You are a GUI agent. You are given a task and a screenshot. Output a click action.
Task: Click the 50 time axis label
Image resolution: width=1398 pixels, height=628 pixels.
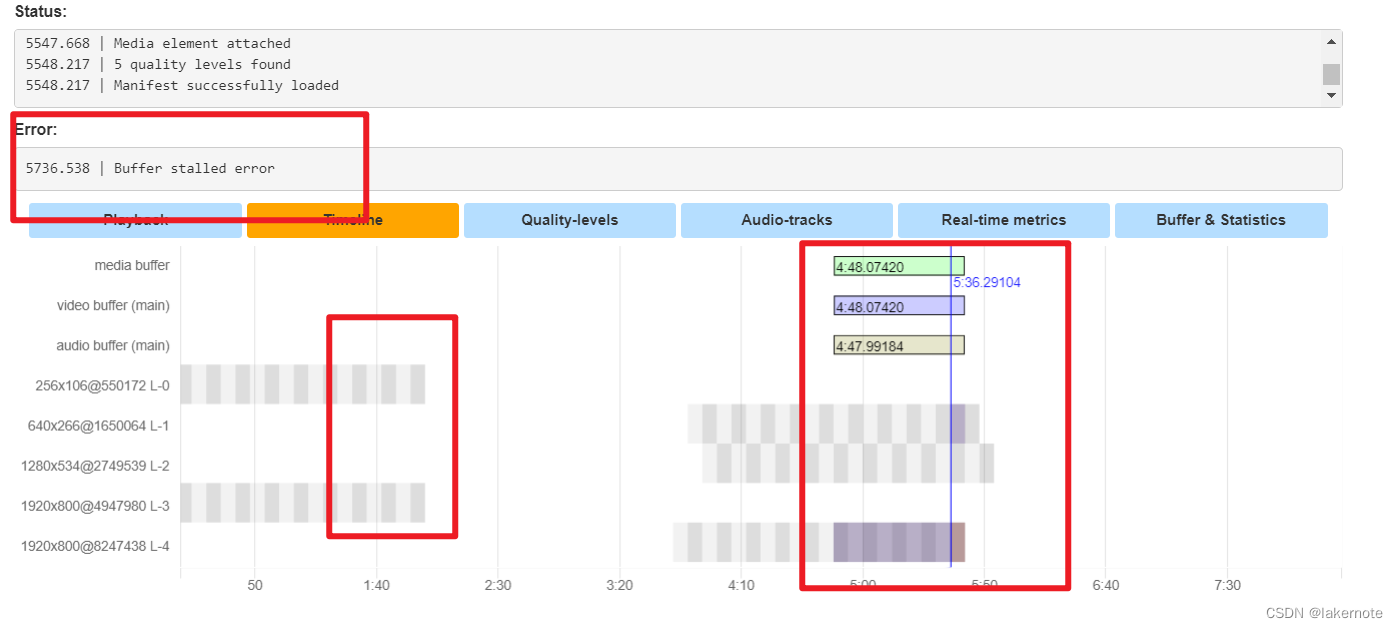255,585
